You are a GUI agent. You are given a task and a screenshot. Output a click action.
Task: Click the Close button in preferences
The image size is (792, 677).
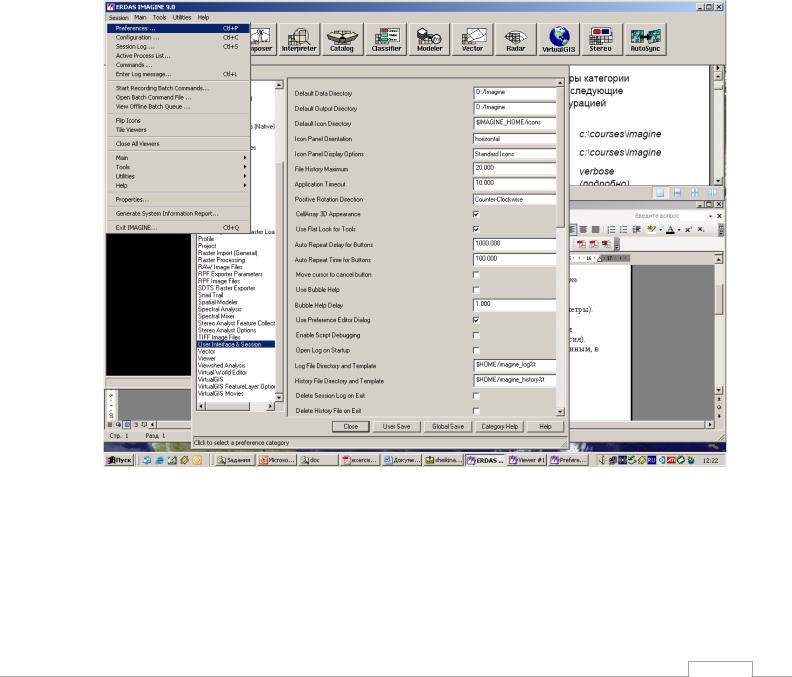pos(351,427)
